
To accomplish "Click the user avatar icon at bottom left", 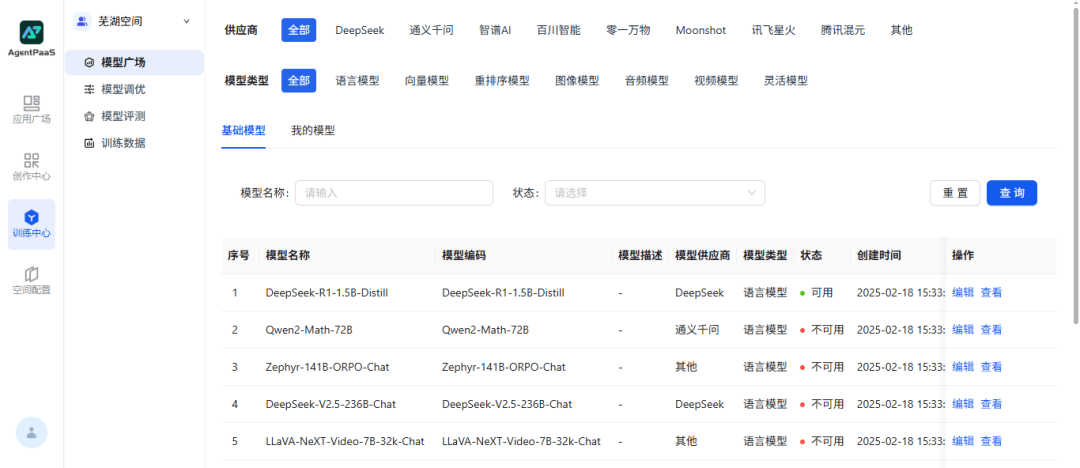I will coord(31,432).
